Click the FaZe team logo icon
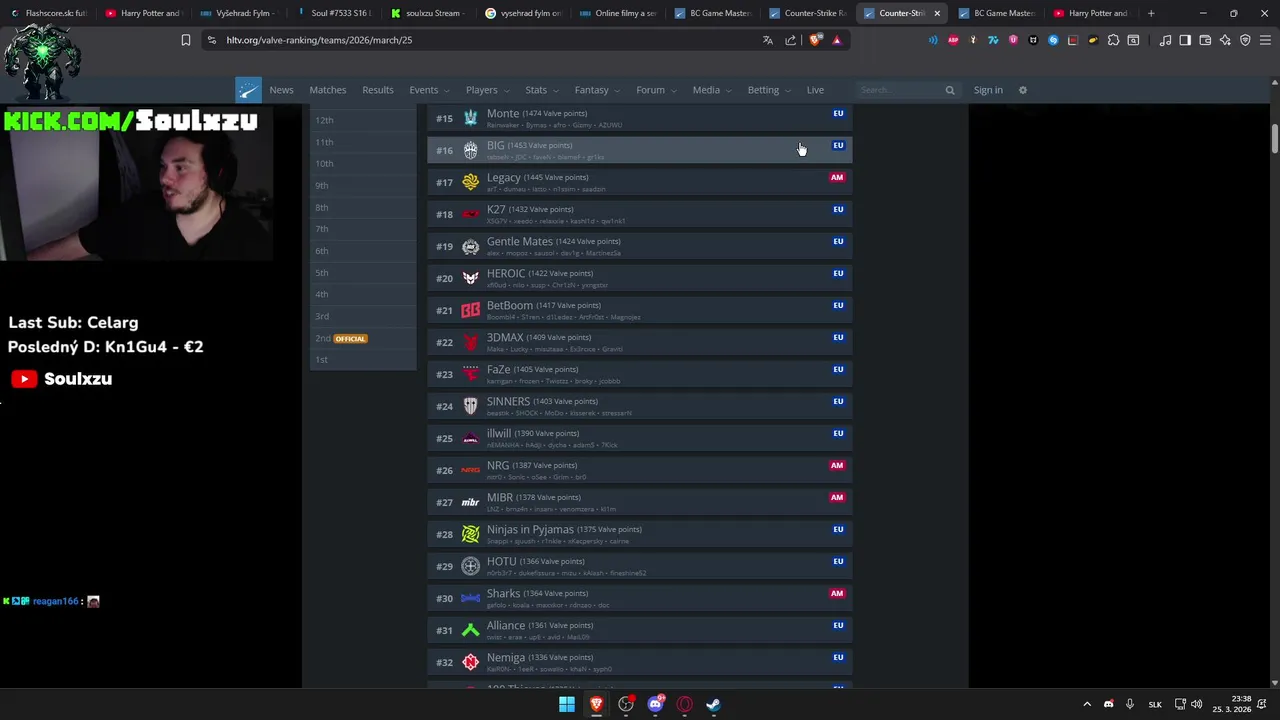The width and height of the screenshot is (1280, 720). coord(470,374)
